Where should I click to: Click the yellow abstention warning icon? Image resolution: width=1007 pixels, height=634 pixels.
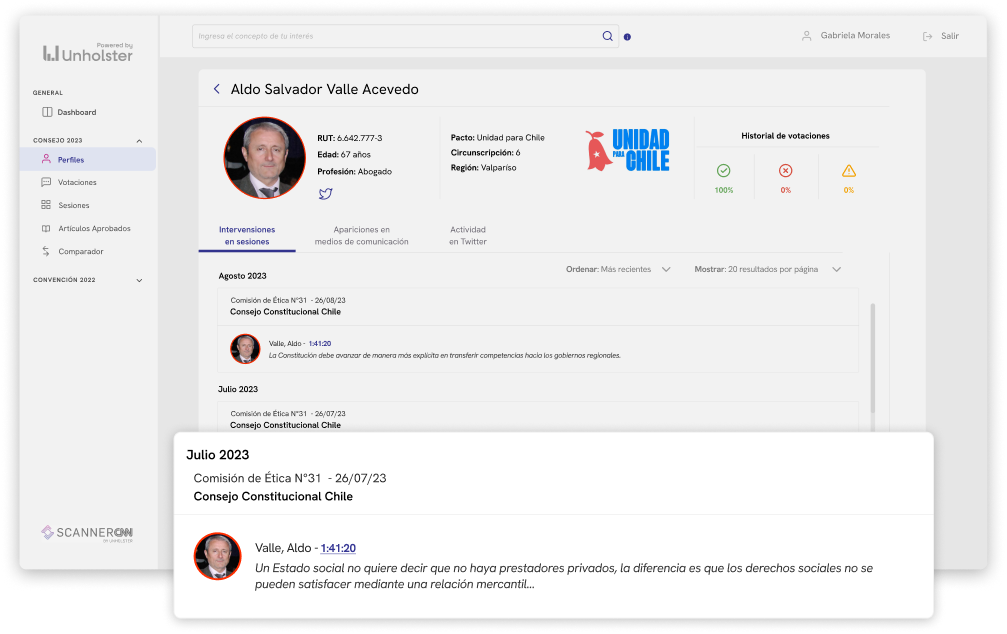[x=848, y=171]
